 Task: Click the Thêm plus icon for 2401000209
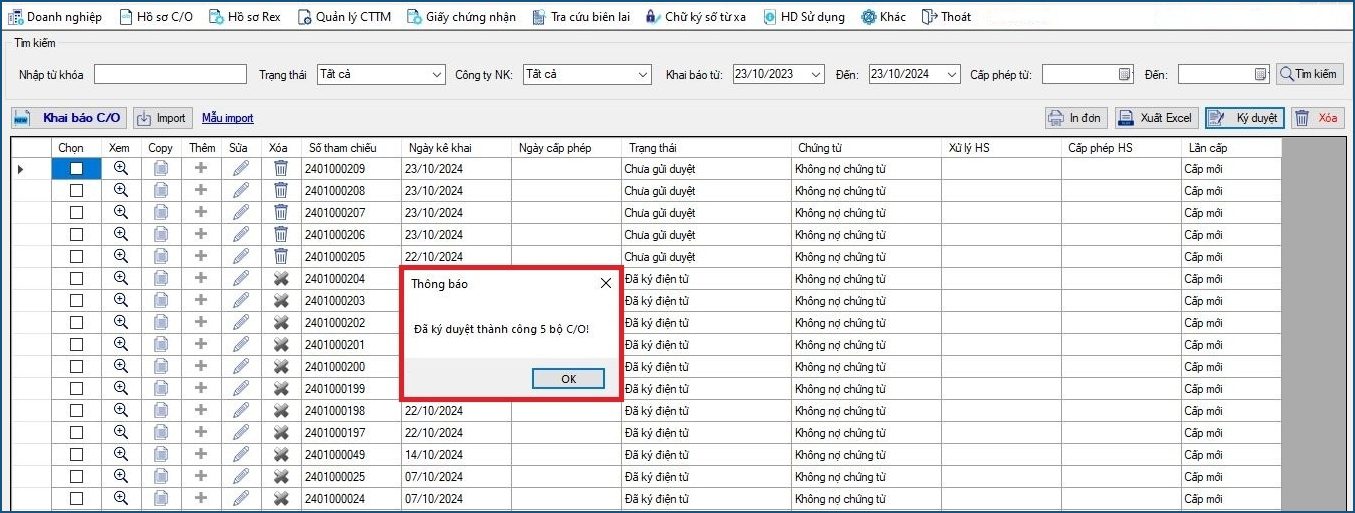point(201,168)
